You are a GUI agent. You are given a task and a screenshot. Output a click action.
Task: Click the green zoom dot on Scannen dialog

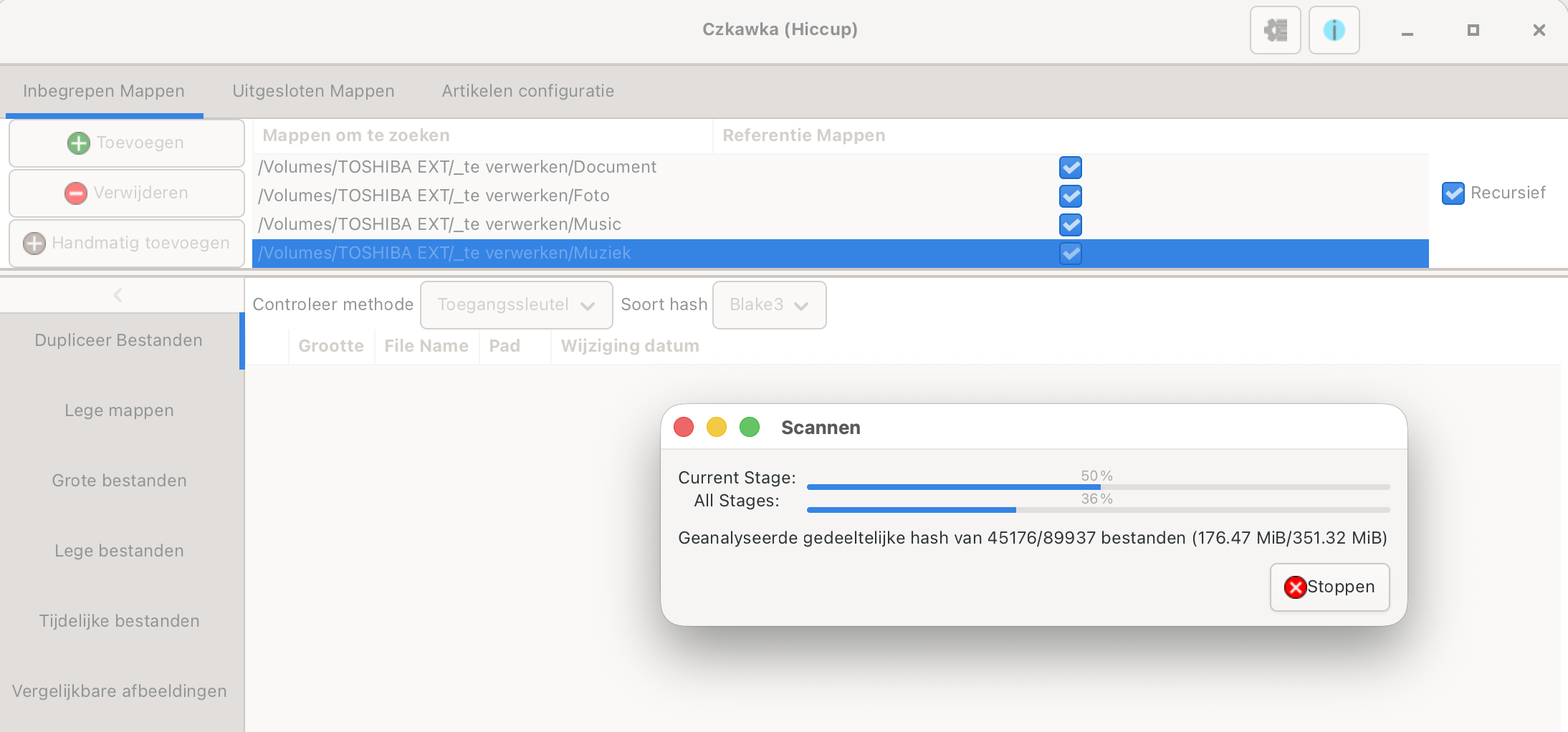750,428
